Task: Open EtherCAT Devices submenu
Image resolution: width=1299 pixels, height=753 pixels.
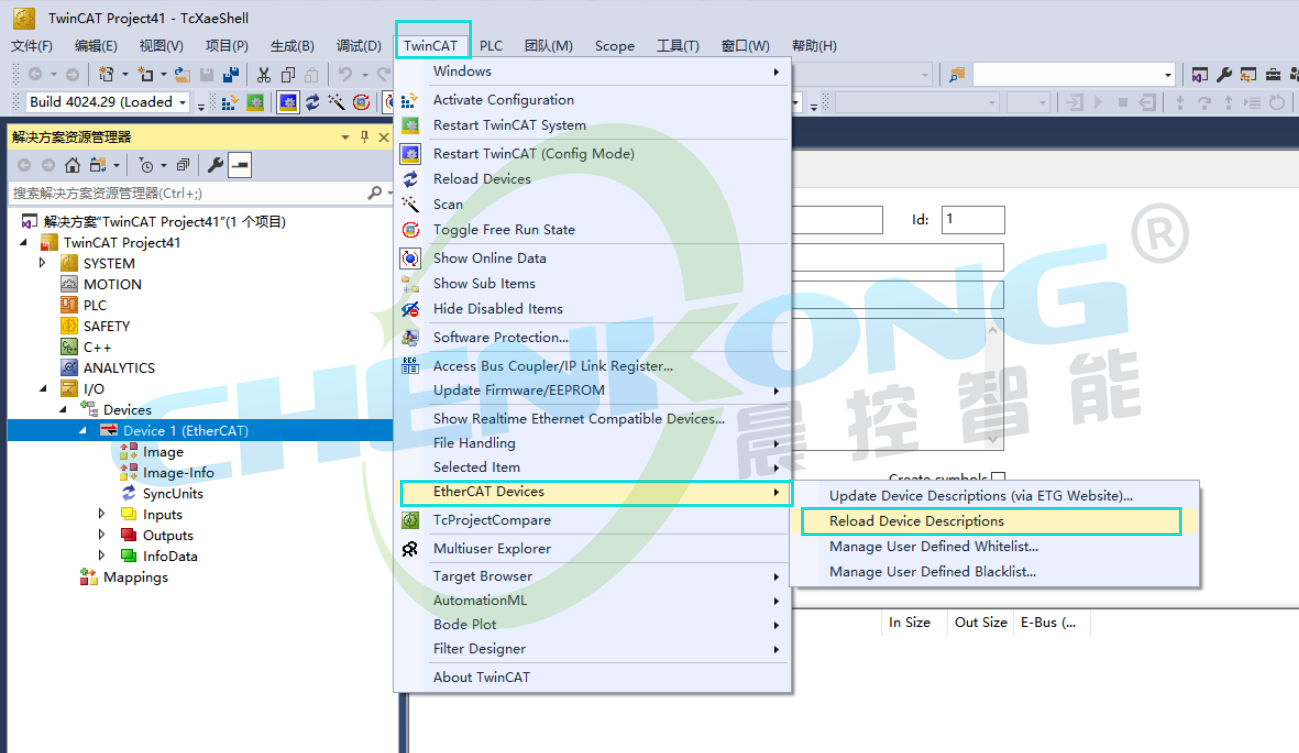Action: 595,492
